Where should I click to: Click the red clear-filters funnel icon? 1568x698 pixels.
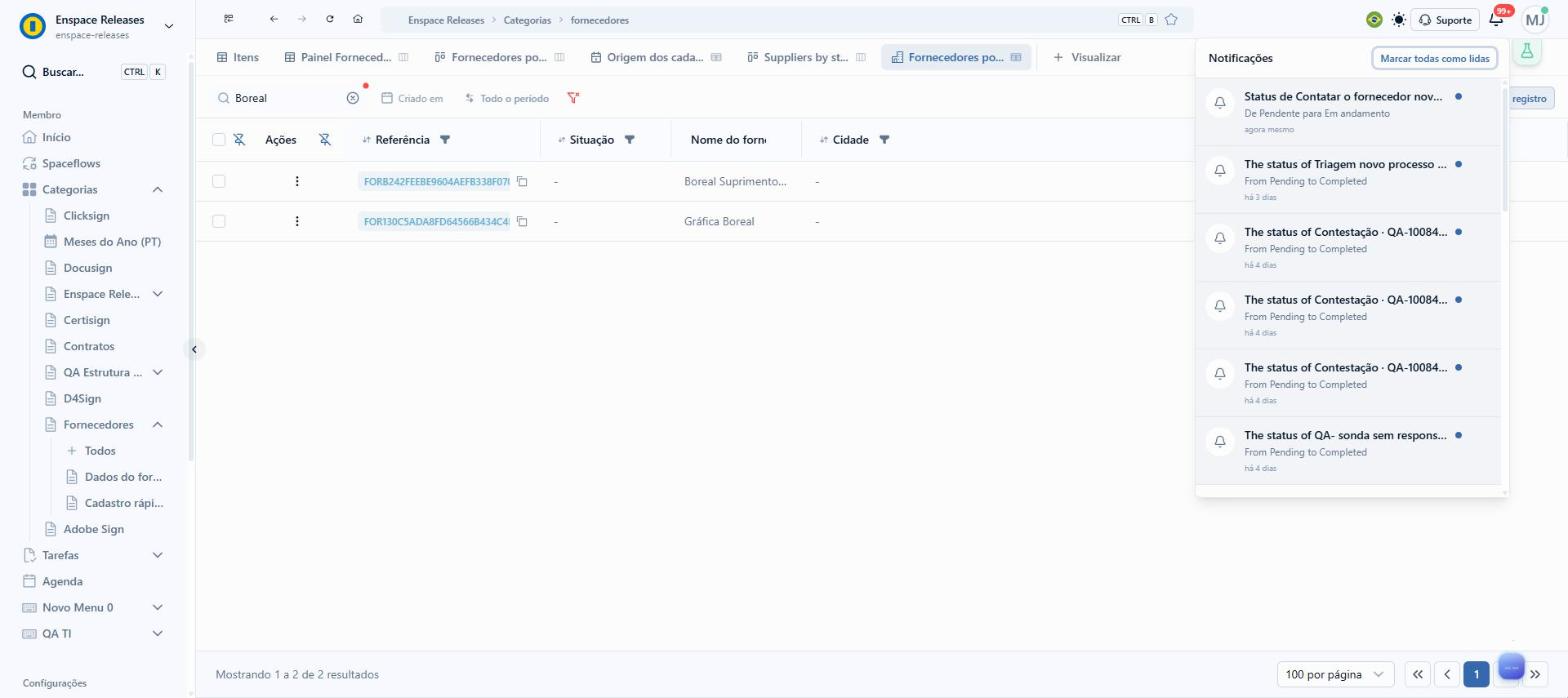click(x=573, y=98)
